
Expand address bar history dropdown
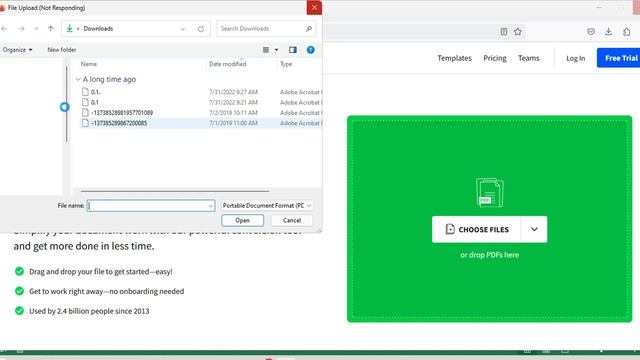coord(183,29)
